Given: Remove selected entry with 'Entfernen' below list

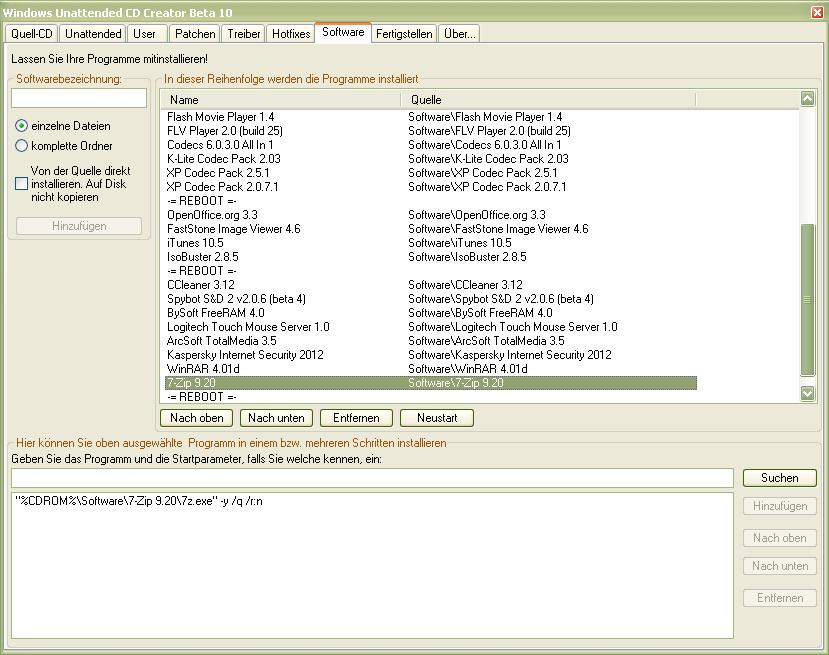Looking at the screenshot, I should [x=356, y=418].
